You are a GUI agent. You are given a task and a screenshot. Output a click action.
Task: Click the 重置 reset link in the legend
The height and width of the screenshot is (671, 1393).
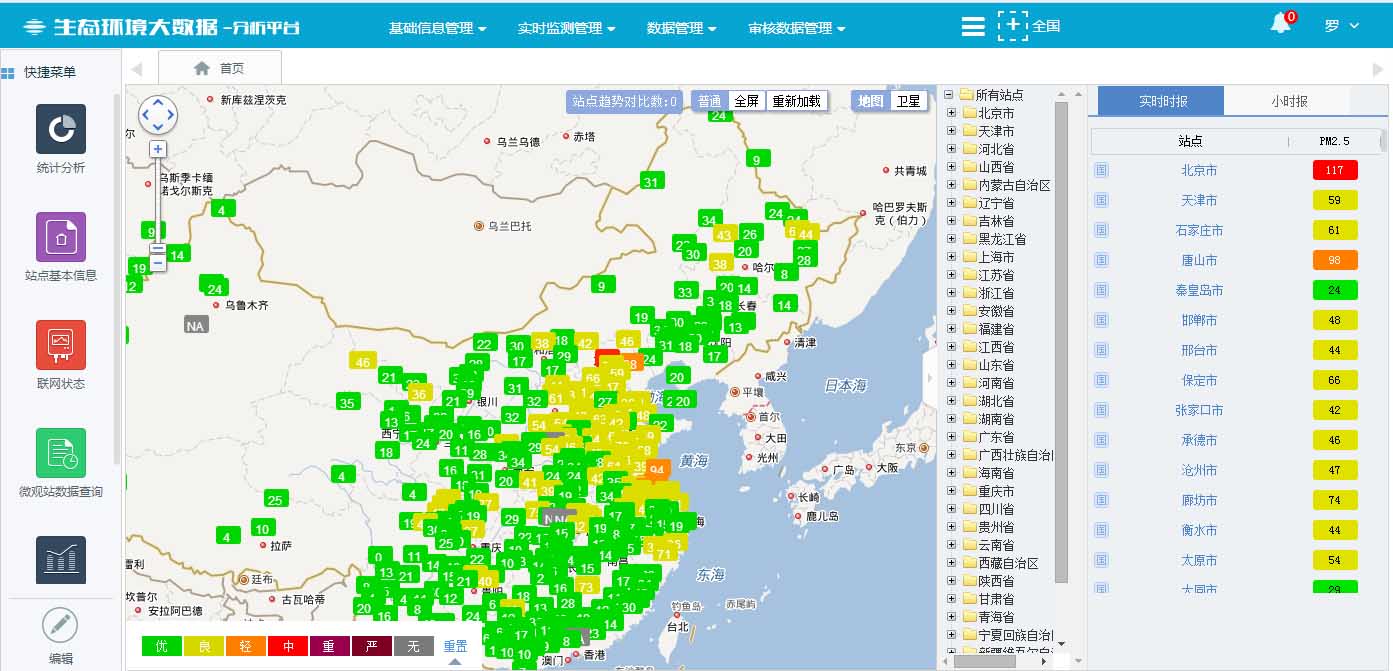point(455,646)
